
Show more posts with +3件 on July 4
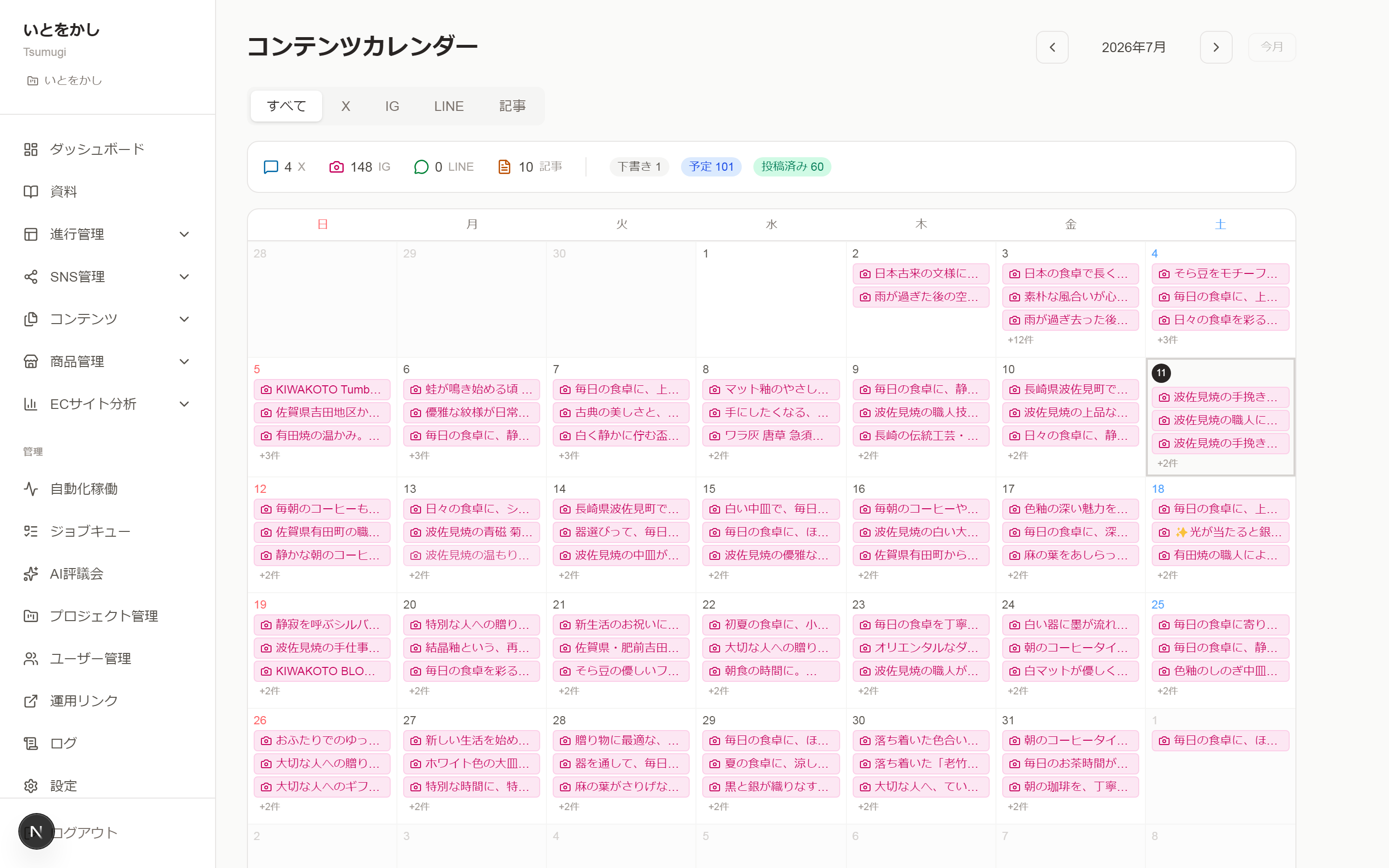click(x=1167, y=340)
